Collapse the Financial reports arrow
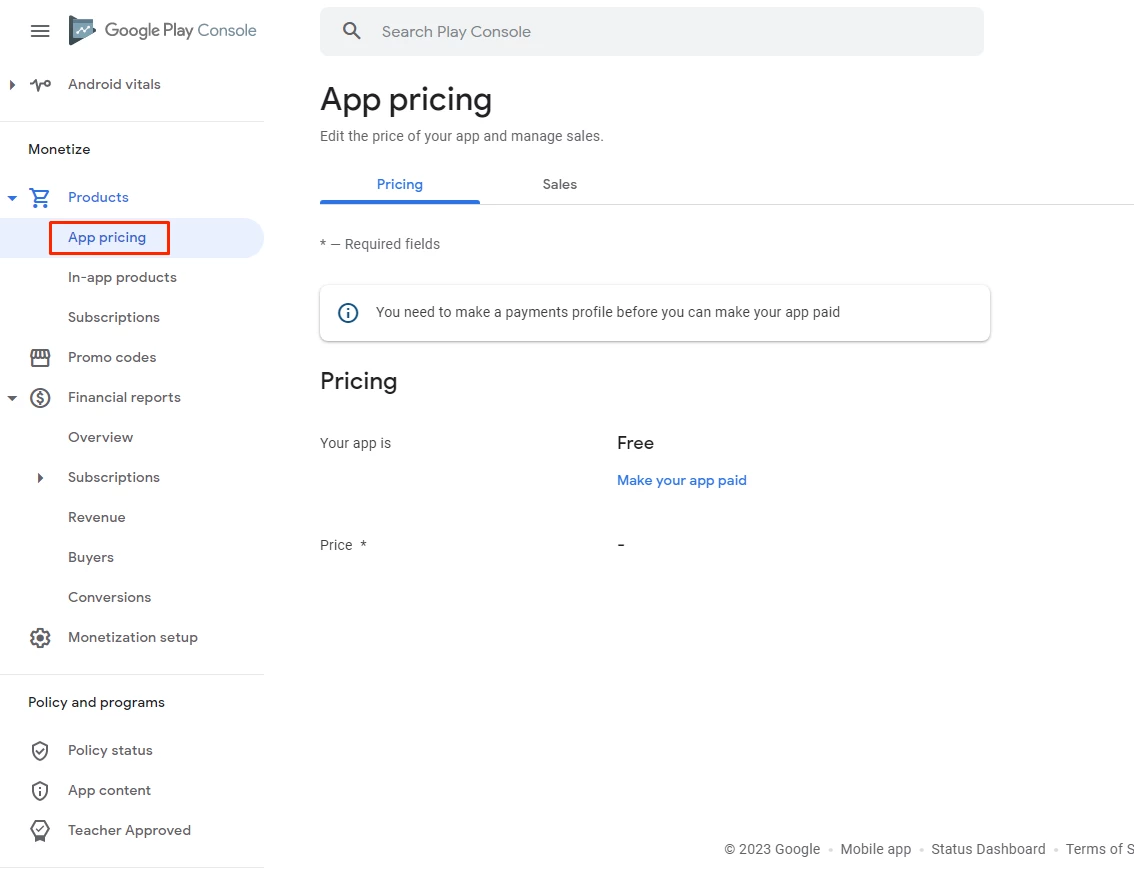The height and width of the screenshot is (891, 1134). (12, 398)
